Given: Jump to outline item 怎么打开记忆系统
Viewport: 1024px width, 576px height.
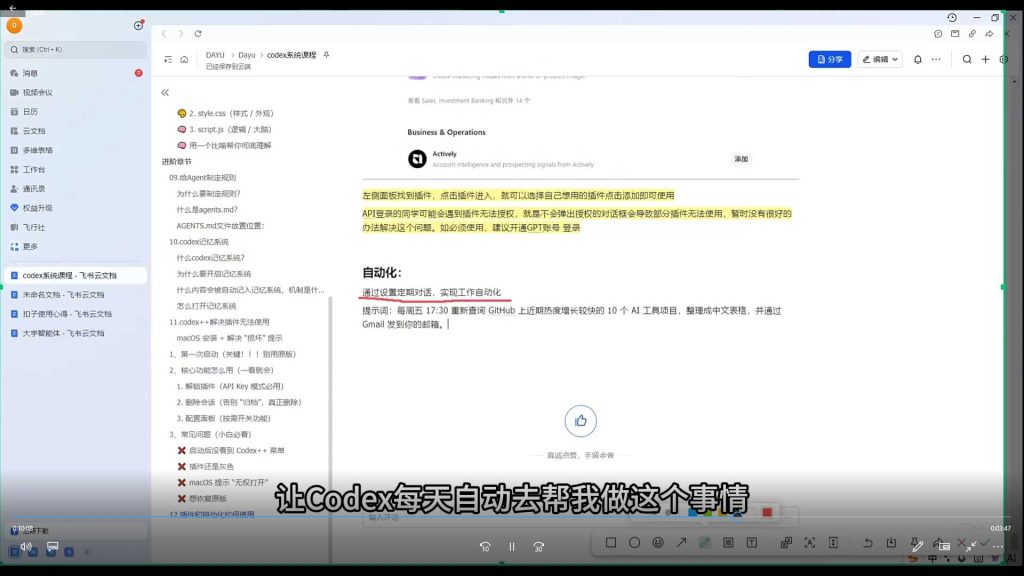Looking at the screenshot, I should (206, 306).
